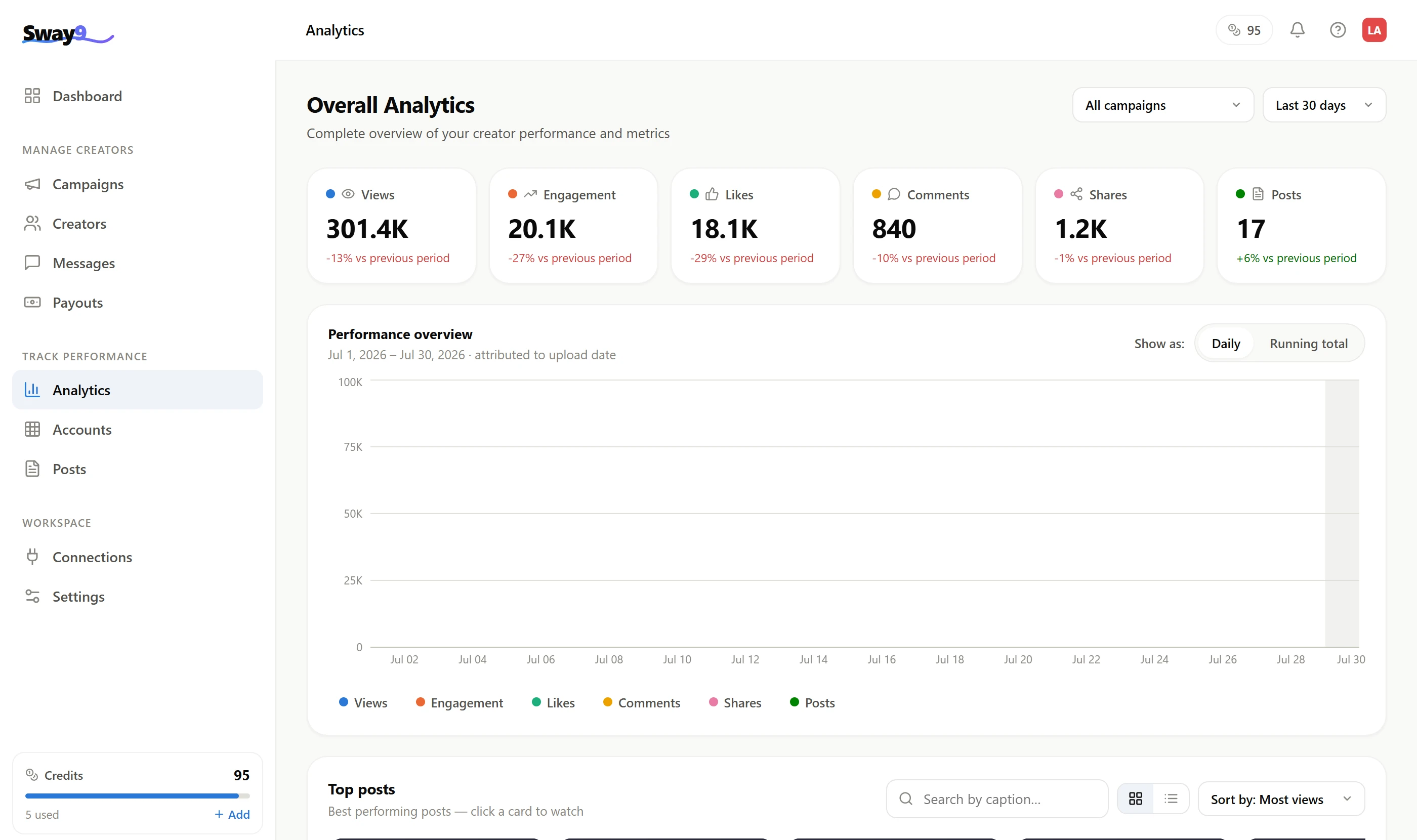Open Connections in the sidebar
The height and width of the screenshot is (840, 1417).
(138, 557)
